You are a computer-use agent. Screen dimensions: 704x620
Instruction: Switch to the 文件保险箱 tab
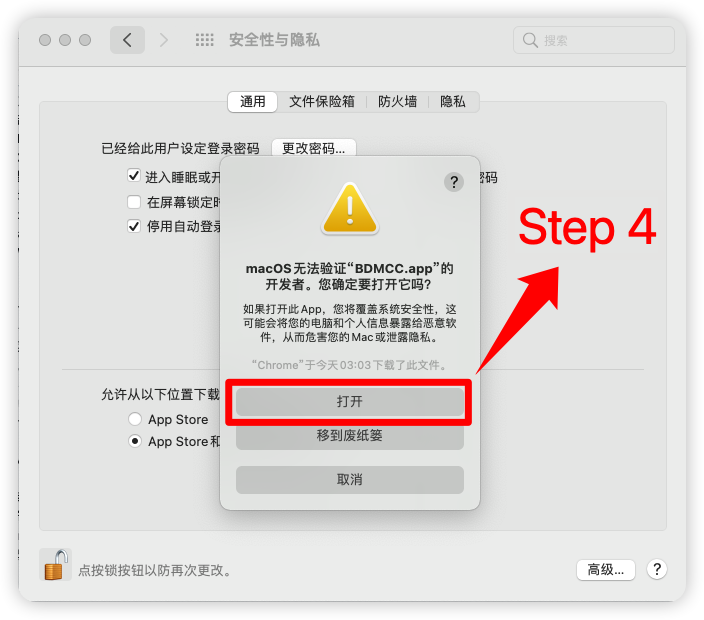click(x=321, y=101)
